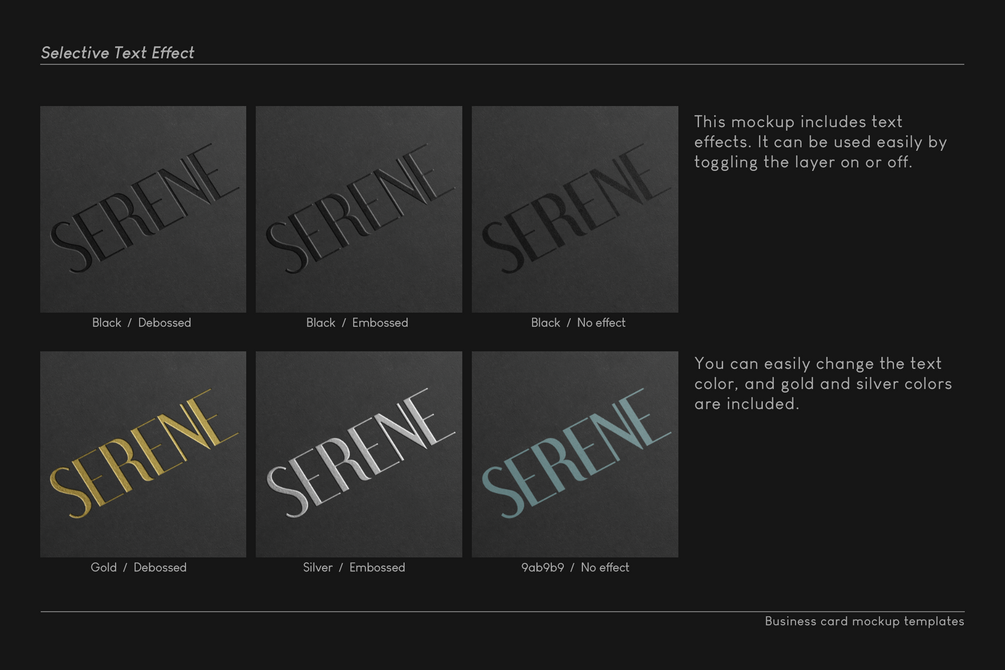
Task: Select the Black / No effect SERENE thumbnail
Action: coord(575,209)
